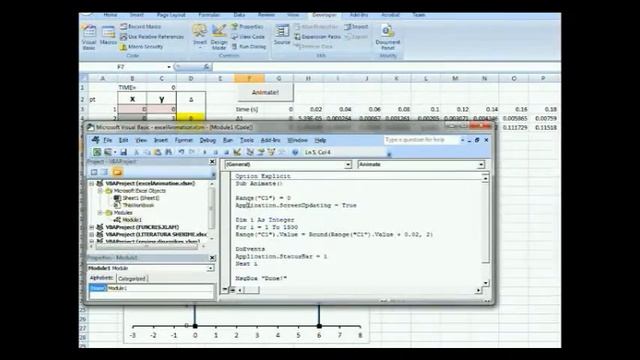640x360 pixels.
Task: Open the Run menu in VBA editor
Action: [x=227, y=140]
